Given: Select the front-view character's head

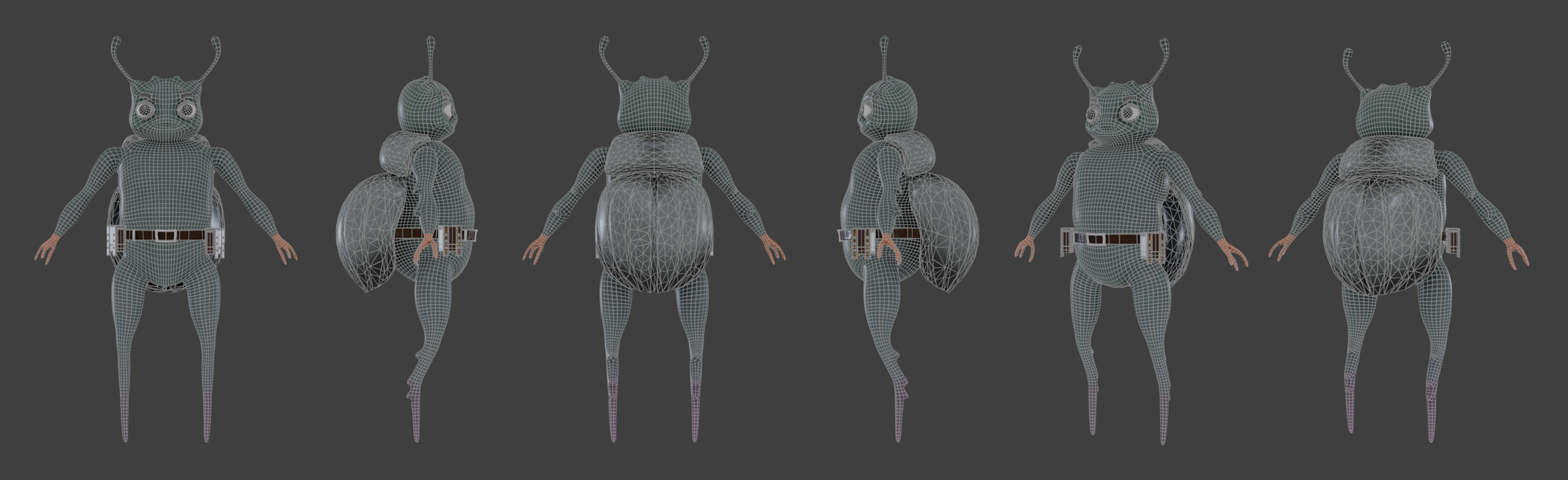Looking at the screenshot, I should point(166,110).
